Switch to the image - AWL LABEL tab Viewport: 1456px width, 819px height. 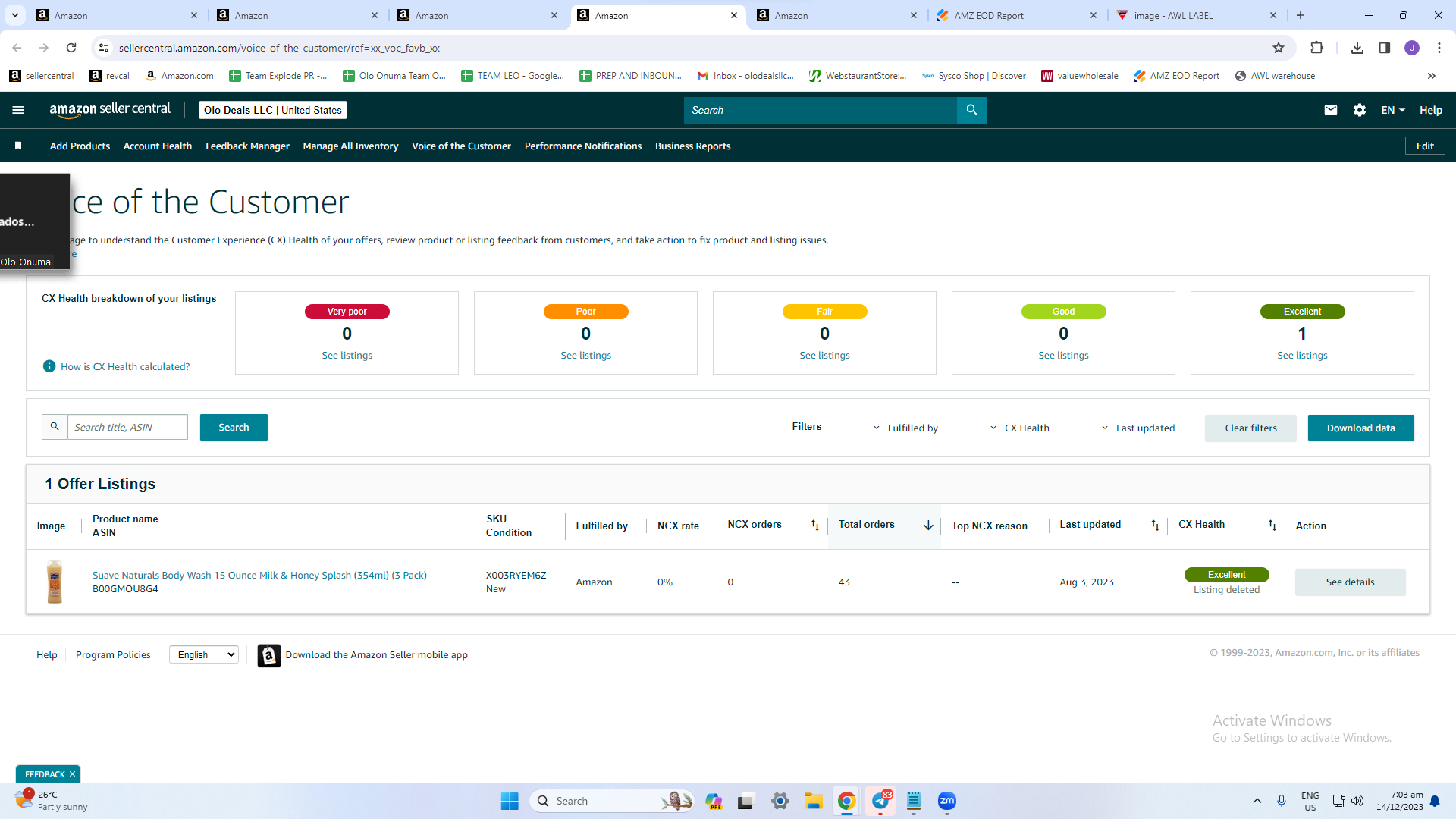click(x=1196, y=15)
